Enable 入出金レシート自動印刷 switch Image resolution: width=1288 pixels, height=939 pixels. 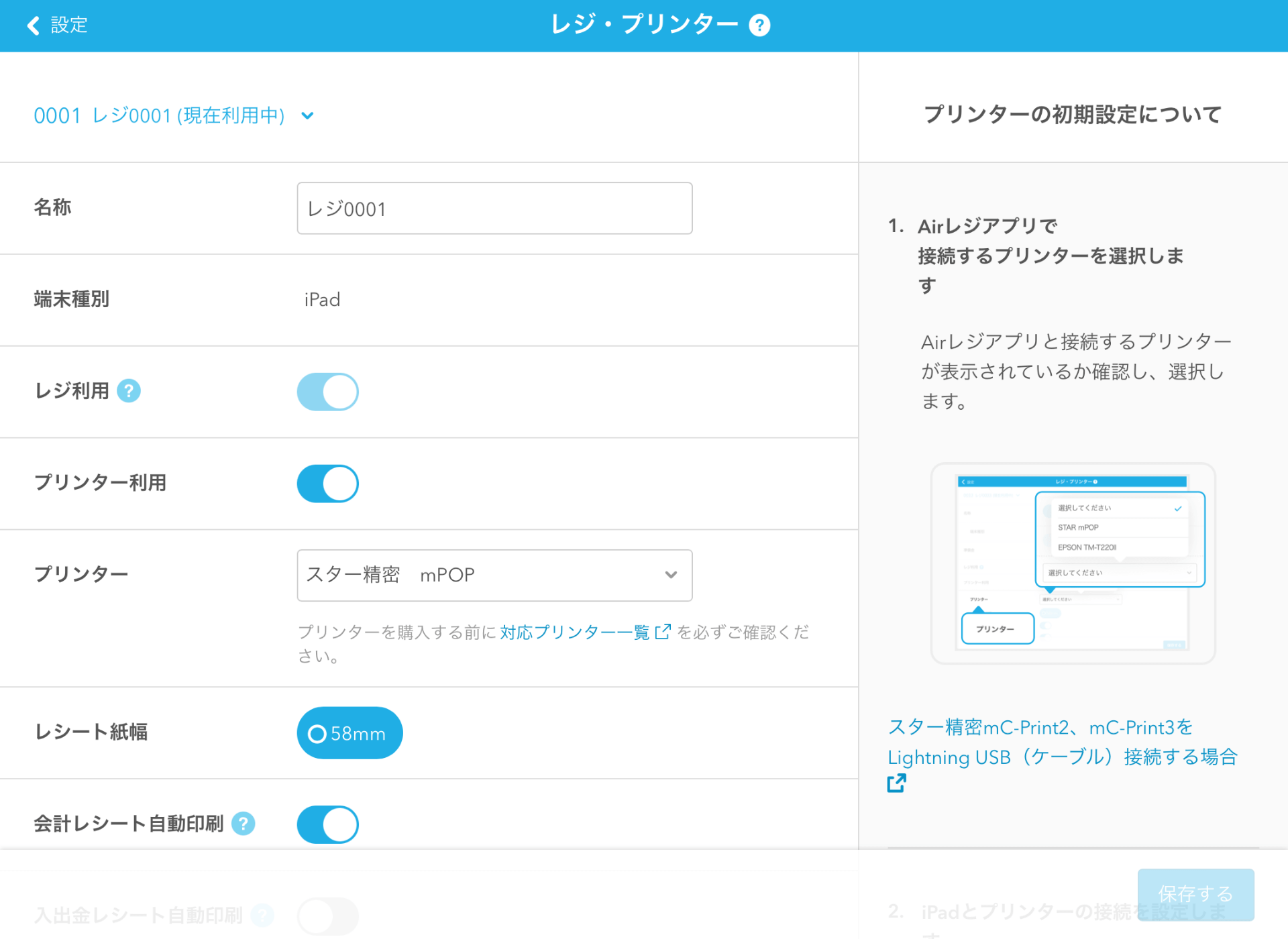tap(327, 916)
